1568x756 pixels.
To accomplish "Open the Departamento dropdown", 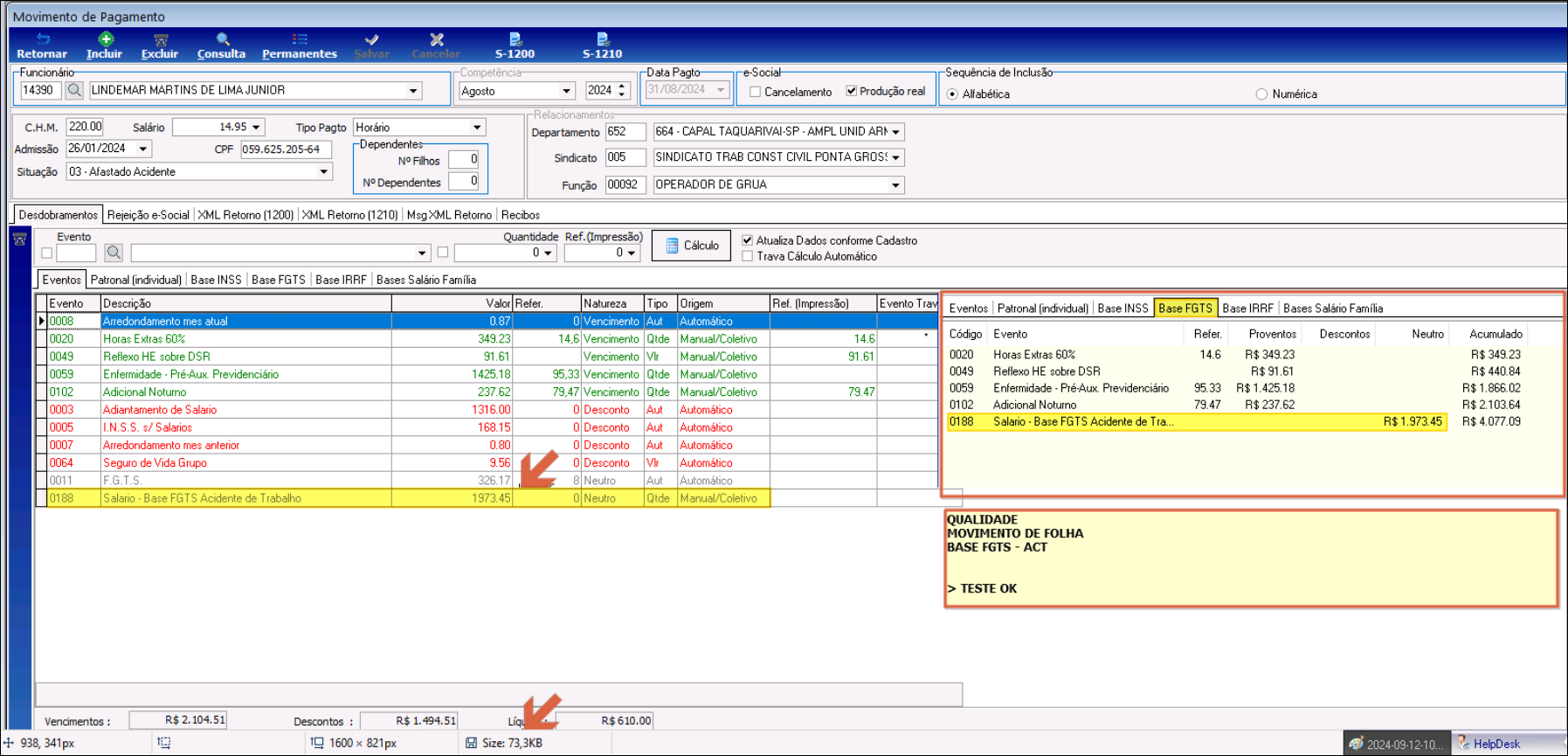I will tap(896, 132).
